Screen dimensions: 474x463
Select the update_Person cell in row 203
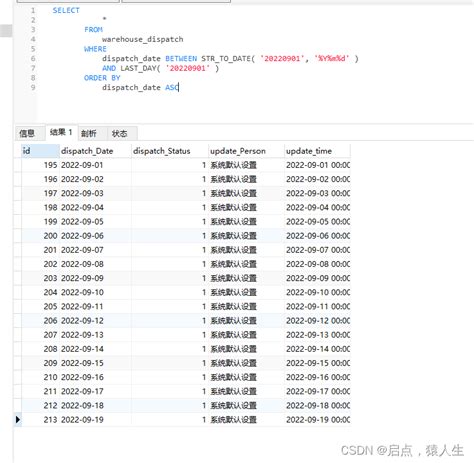pos(246,278)
